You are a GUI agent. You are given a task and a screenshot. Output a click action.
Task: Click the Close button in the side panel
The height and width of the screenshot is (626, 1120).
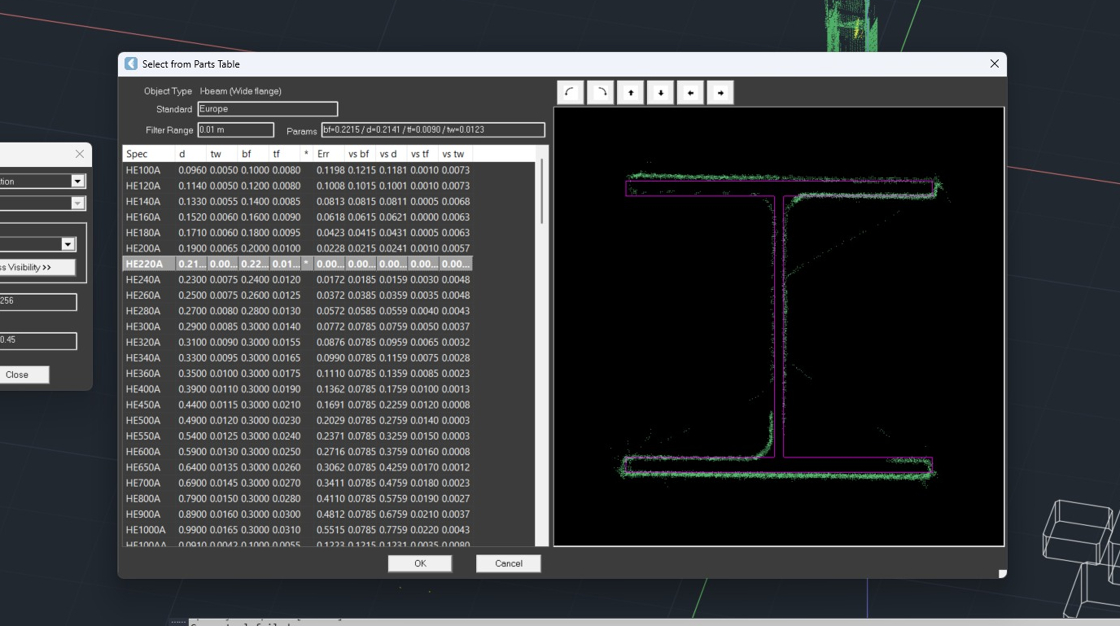tap(17, 374)
